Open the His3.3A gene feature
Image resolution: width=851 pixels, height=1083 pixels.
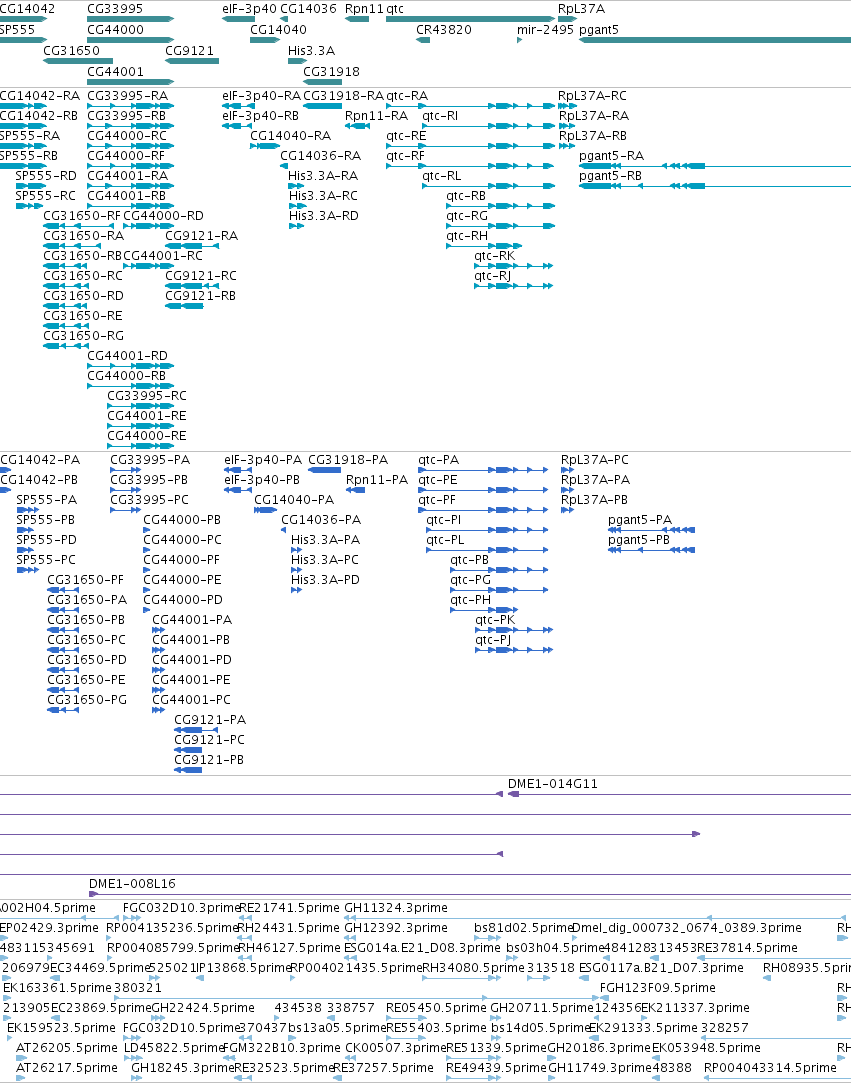[297, 61]
